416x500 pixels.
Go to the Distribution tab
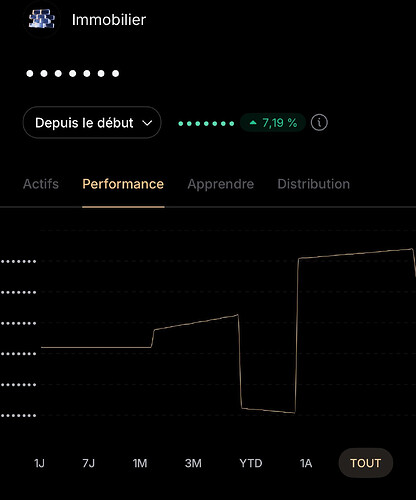[x=314, y=184]
